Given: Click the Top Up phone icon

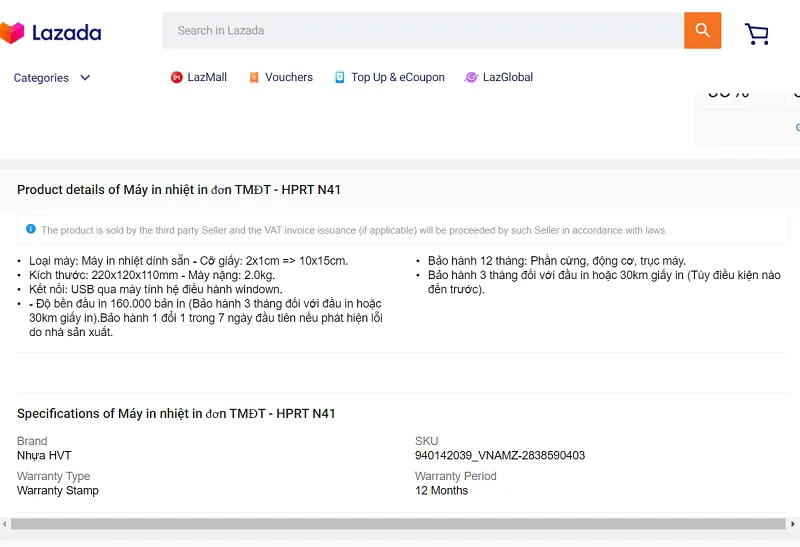Looking at the screenshot, I should click(339, 77).
